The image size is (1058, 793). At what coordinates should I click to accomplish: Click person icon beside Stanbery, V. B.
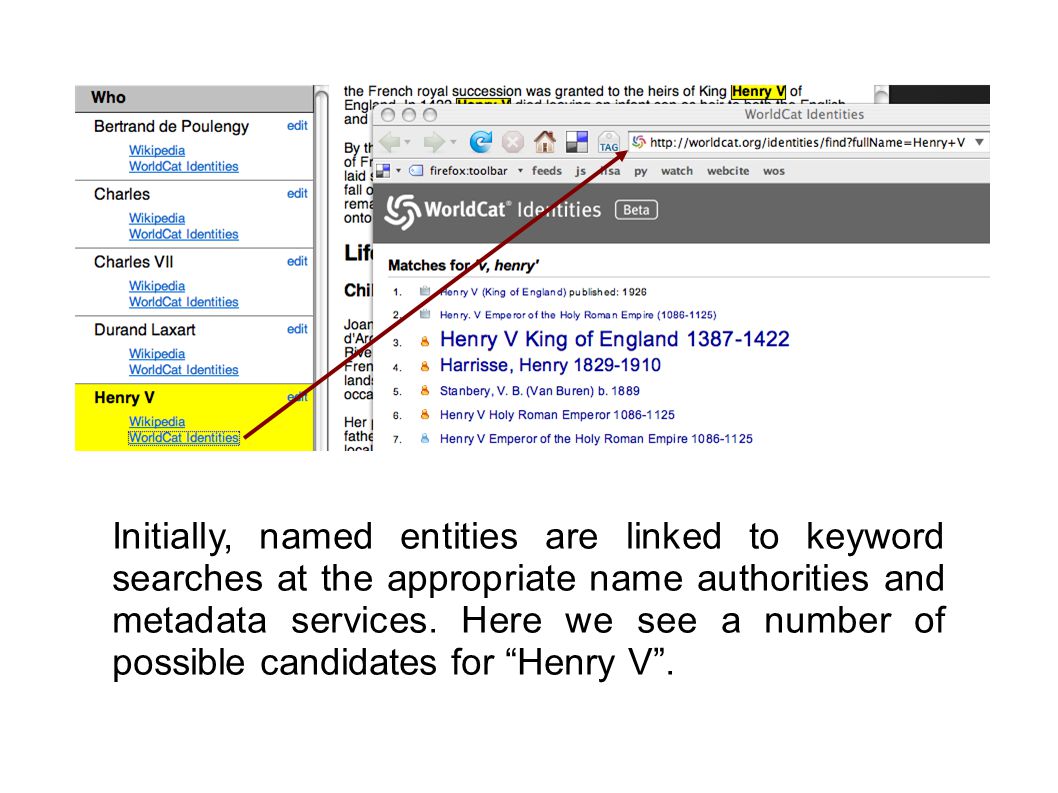click(424, 391)
